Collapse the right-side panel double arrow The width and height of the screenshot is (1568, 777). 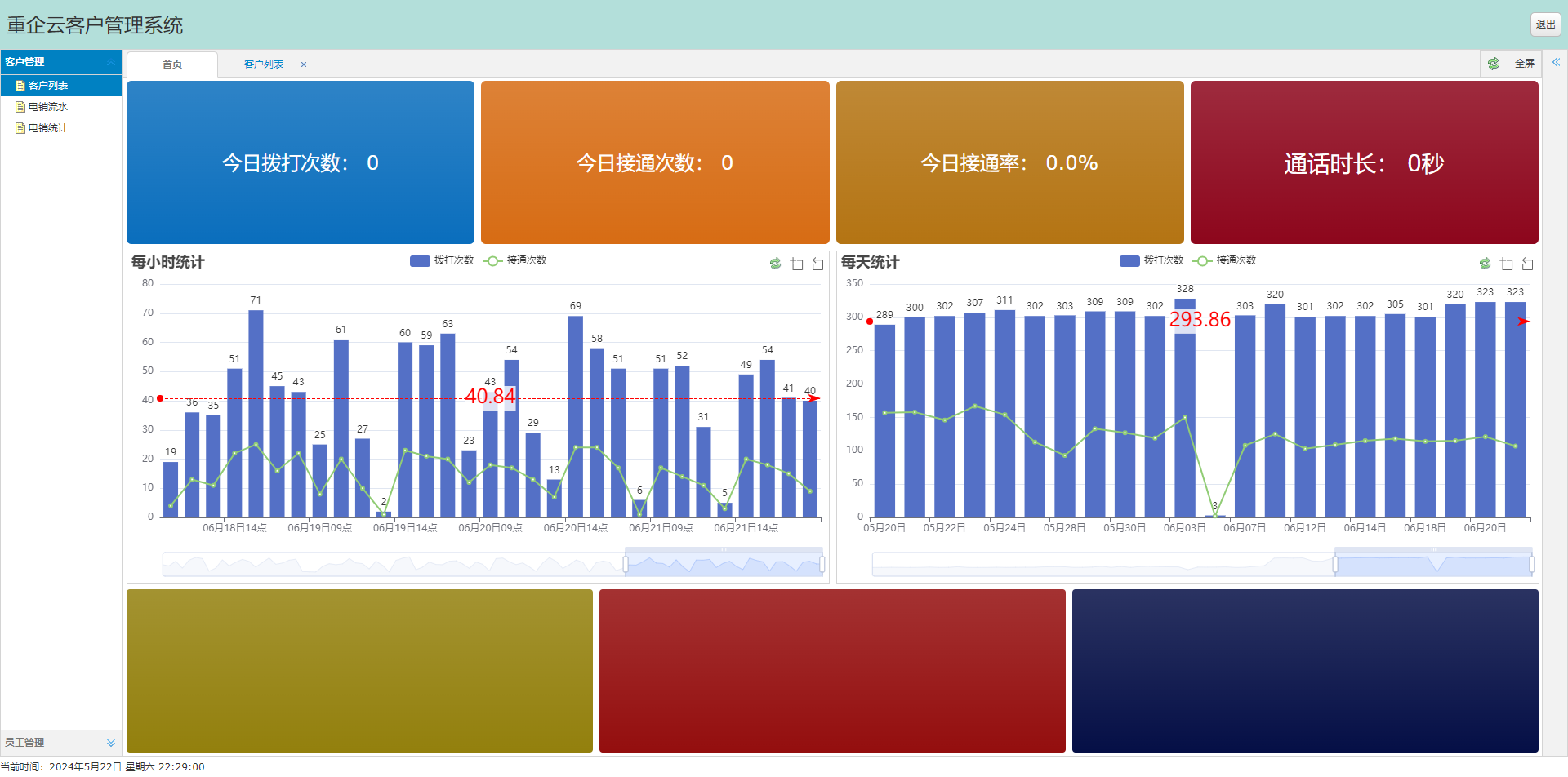point(1556,62)
